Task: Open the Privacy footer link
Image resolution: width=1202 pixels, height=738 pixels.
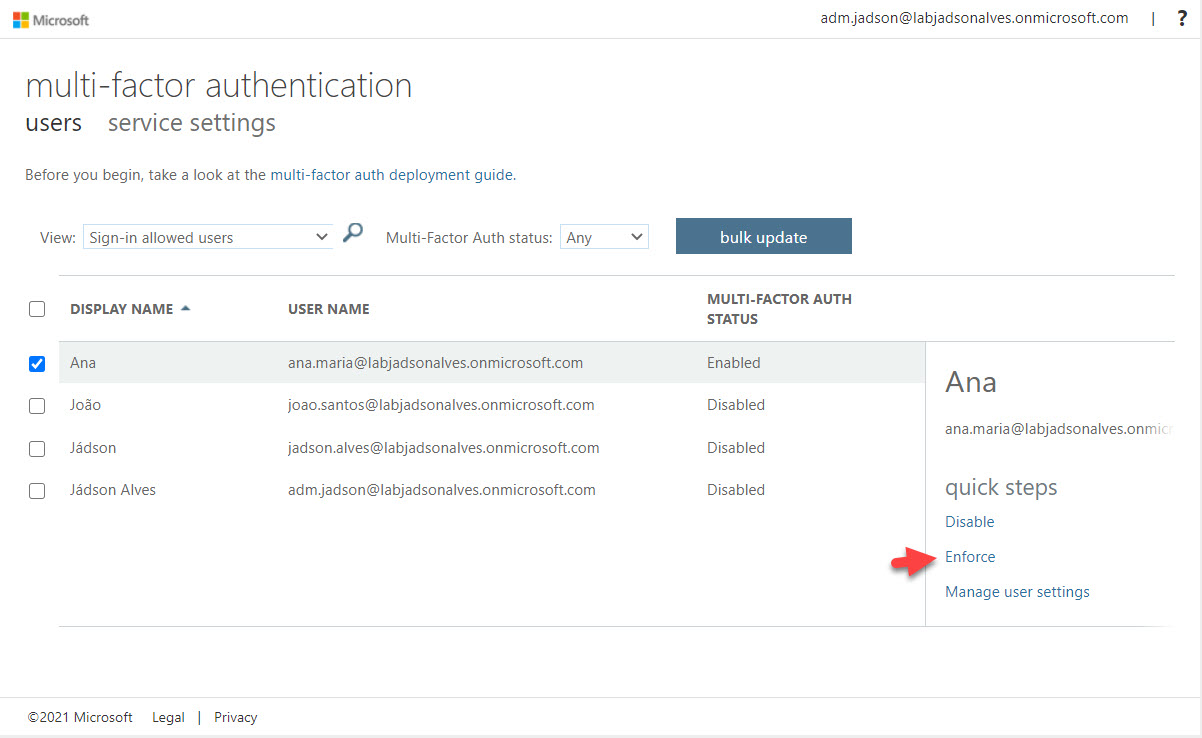Action: (235, 717)
